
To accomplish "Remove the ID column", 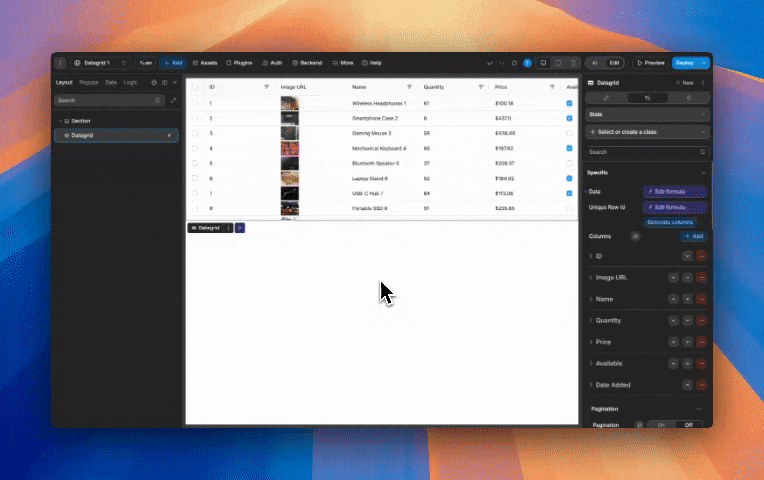I will tap(701, 256).
